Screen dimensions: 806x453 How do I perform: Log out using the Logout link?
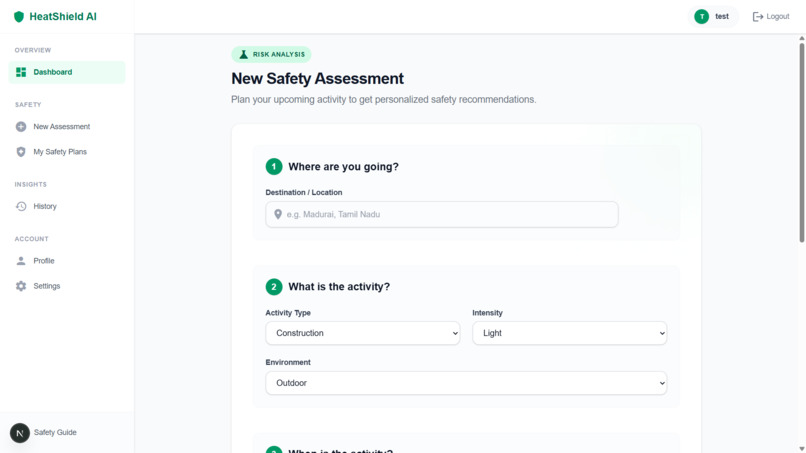771,16
